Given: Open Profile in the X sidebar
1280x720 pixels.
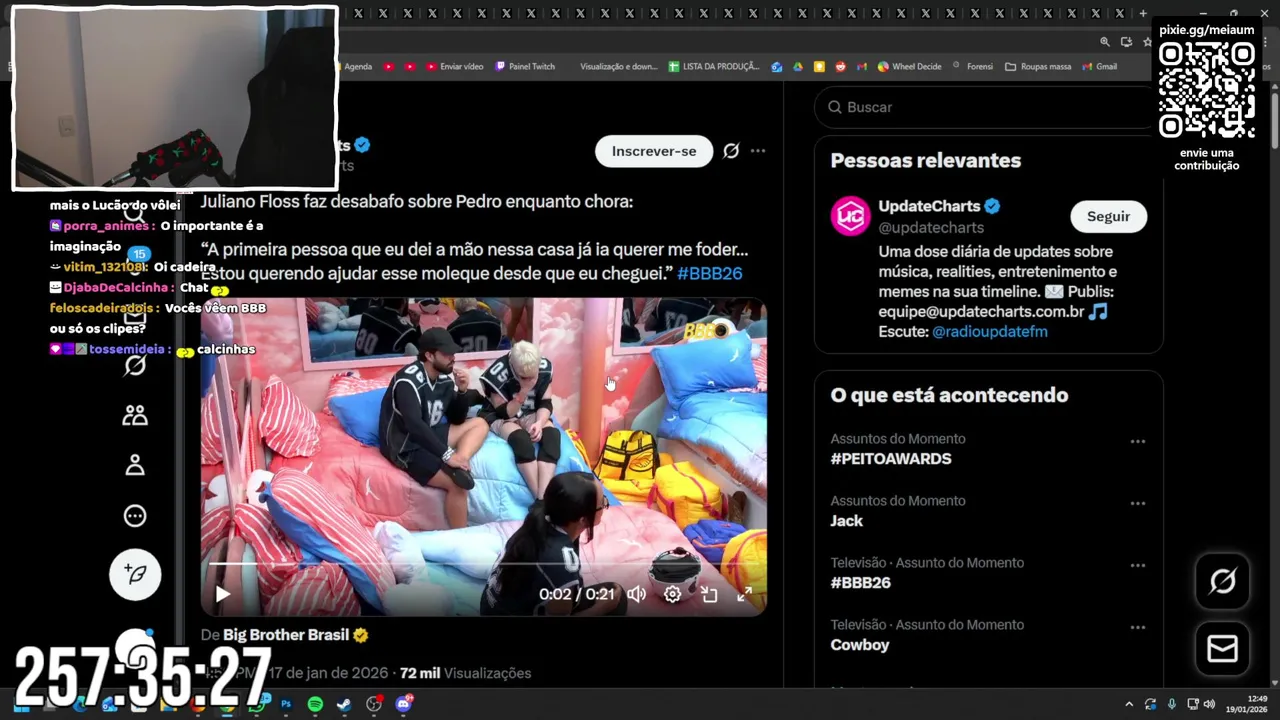Looking at the screenshot, I should click(x=135, y=465).
